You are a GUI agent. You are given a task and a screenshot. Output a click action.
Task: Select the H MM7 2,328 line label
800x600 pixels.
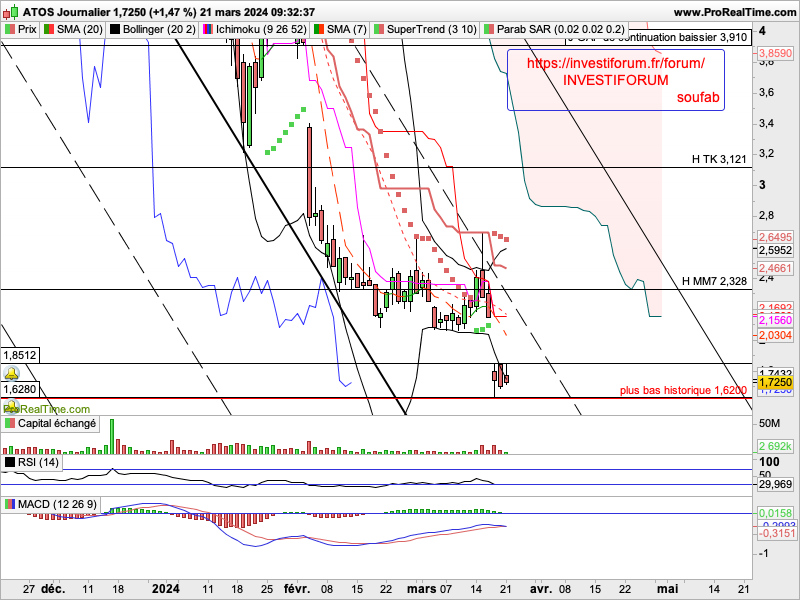[x=714, y=282]
